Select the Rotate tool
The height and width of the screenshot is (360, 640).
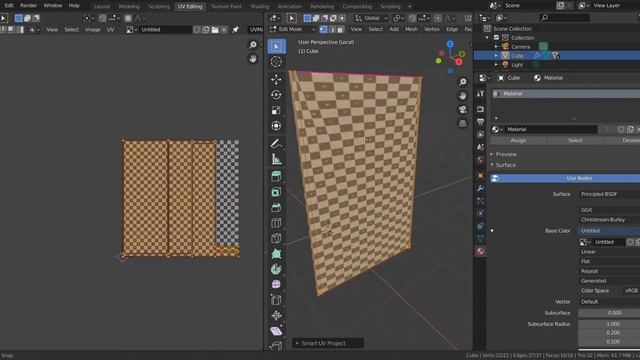(x=276, y=95)
